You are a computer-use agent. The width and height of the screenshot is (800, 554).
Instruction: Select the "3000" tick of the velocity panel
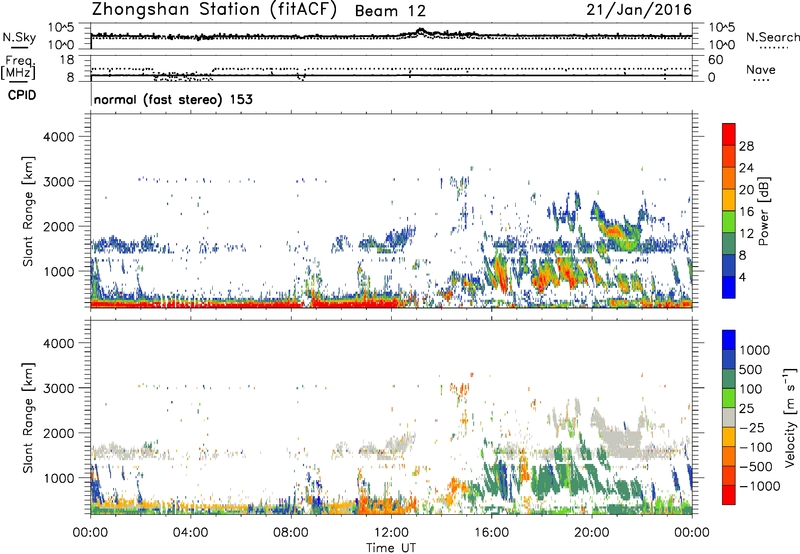(59, 388)
